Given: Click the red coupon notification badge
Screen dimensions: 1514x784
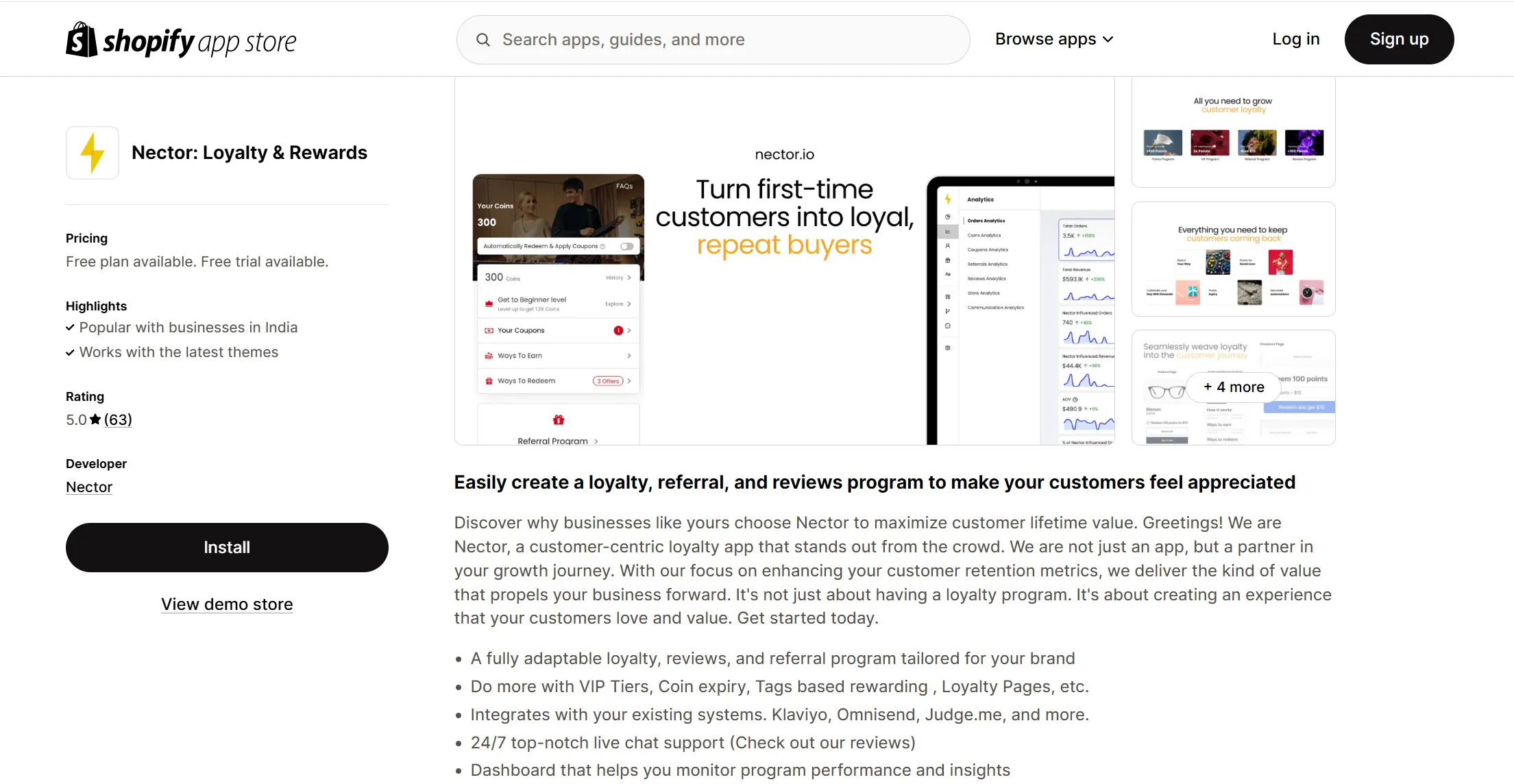Looking at the screenshot, I should click(618, 330).
